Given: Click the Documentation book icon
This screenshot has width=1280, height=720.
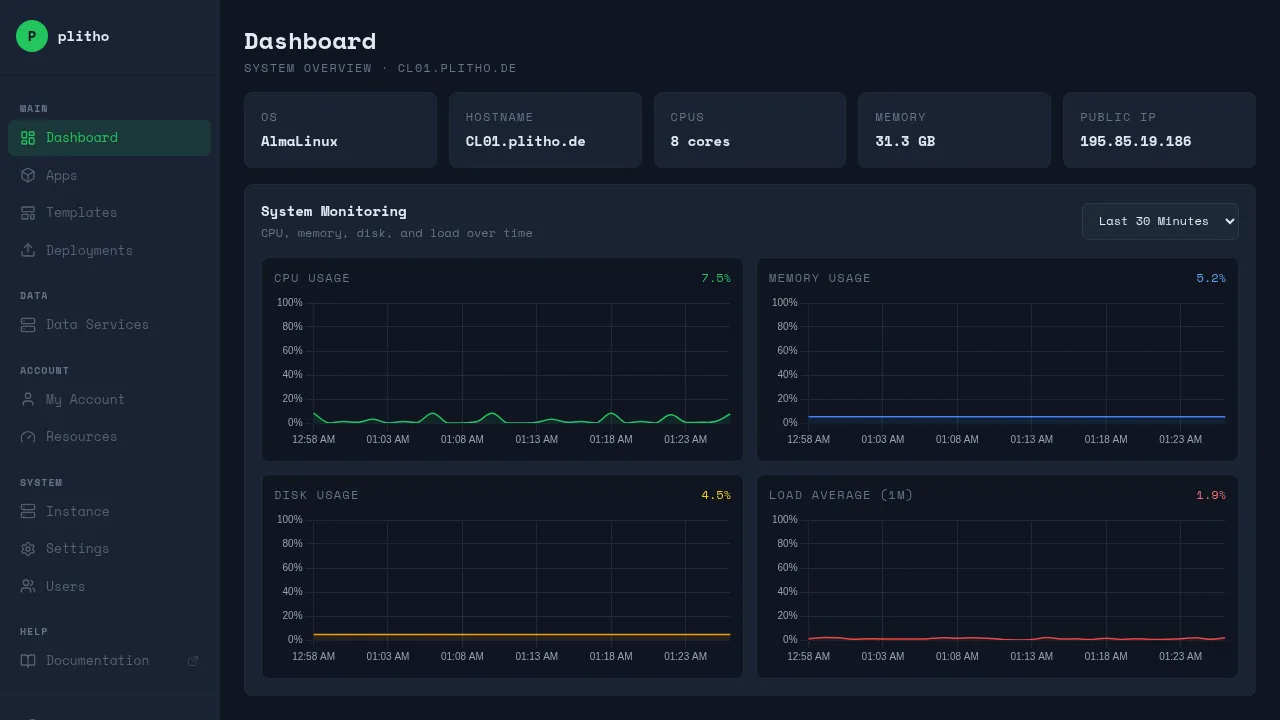Looking at the screenshot, I should click(28, 661).
